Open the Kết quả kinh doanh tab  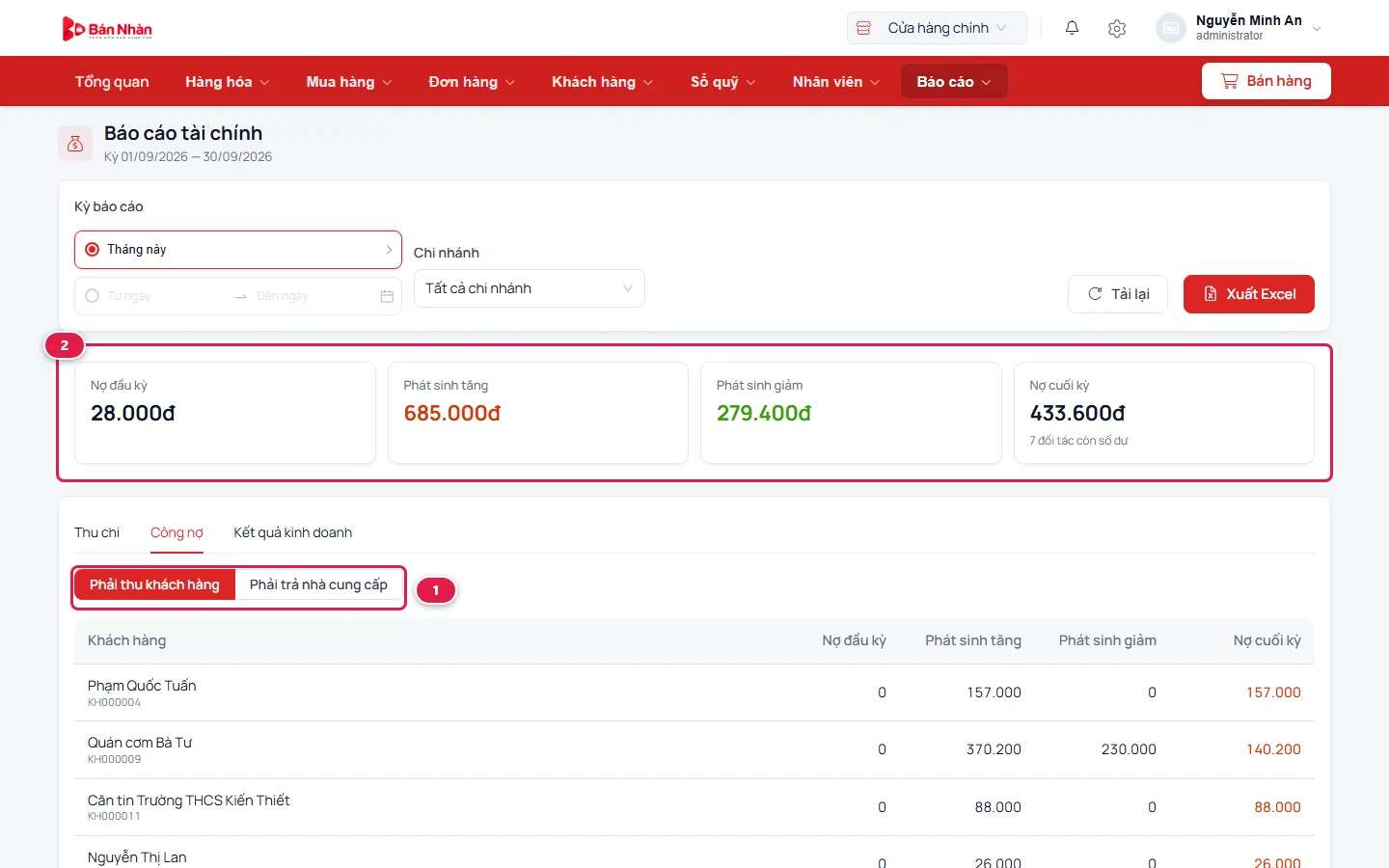click(292, 532)
